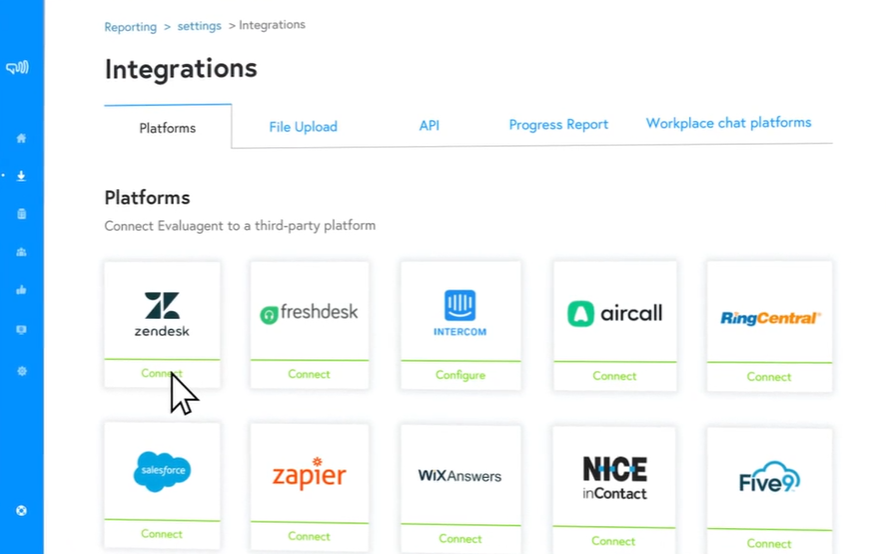Connect the Freshdesk integration
Viewport: 886px width, 554px height.
(309, 374)
